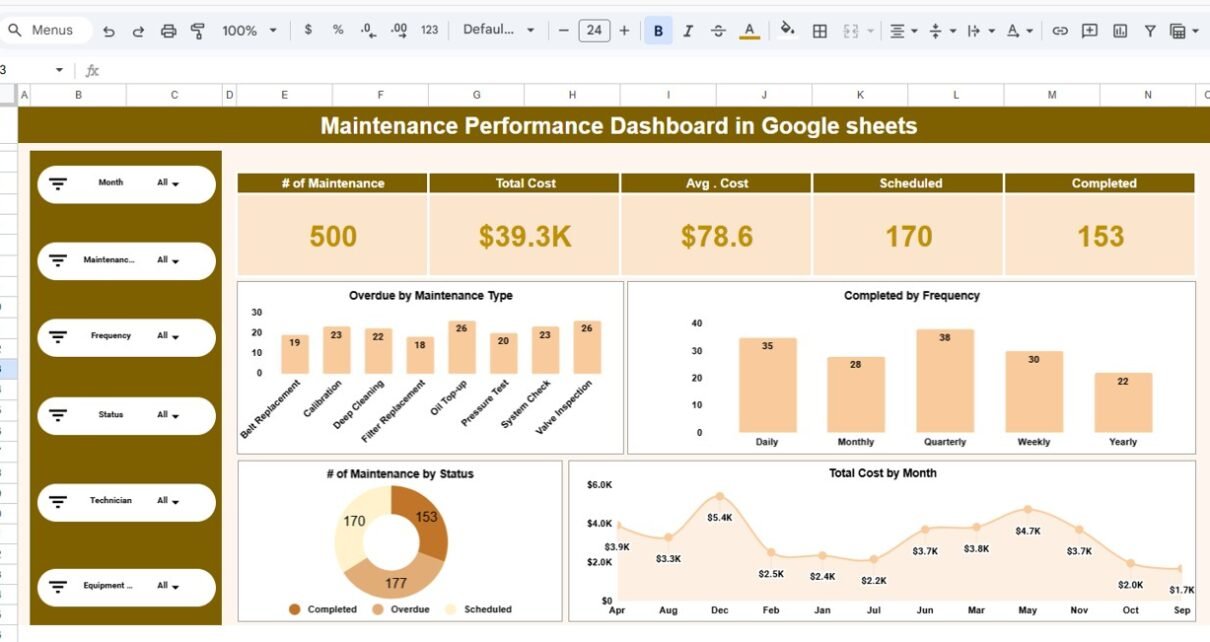Click the Print icon
The width and height of the screenshot is (1210, 642).
(169, 31)
